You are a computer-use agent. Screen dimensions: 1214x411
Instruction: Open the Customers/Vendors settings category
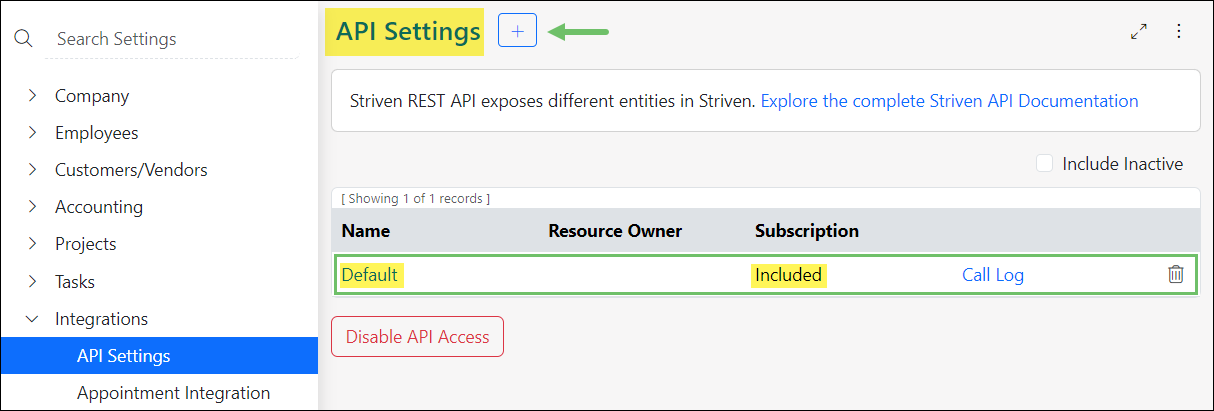131,170
